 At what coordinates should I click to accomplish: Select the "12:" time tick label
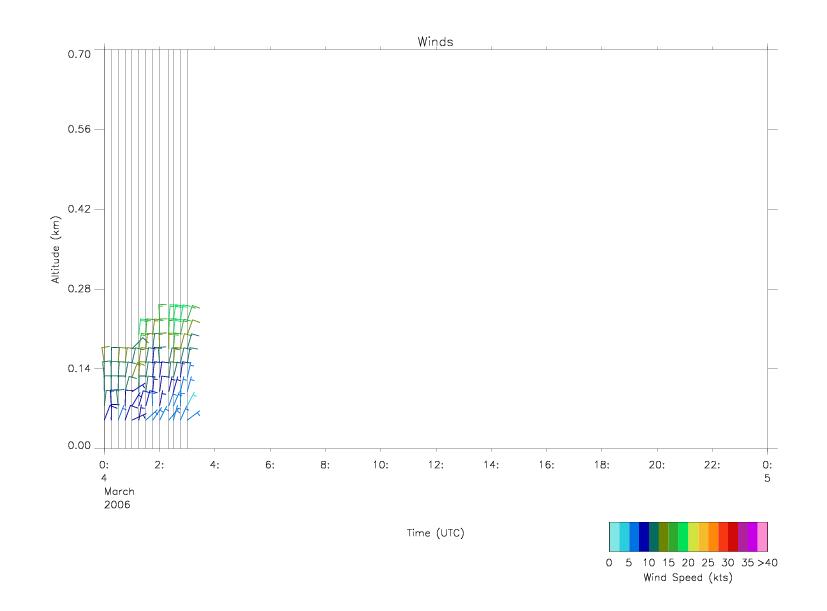tap(436, 465)
